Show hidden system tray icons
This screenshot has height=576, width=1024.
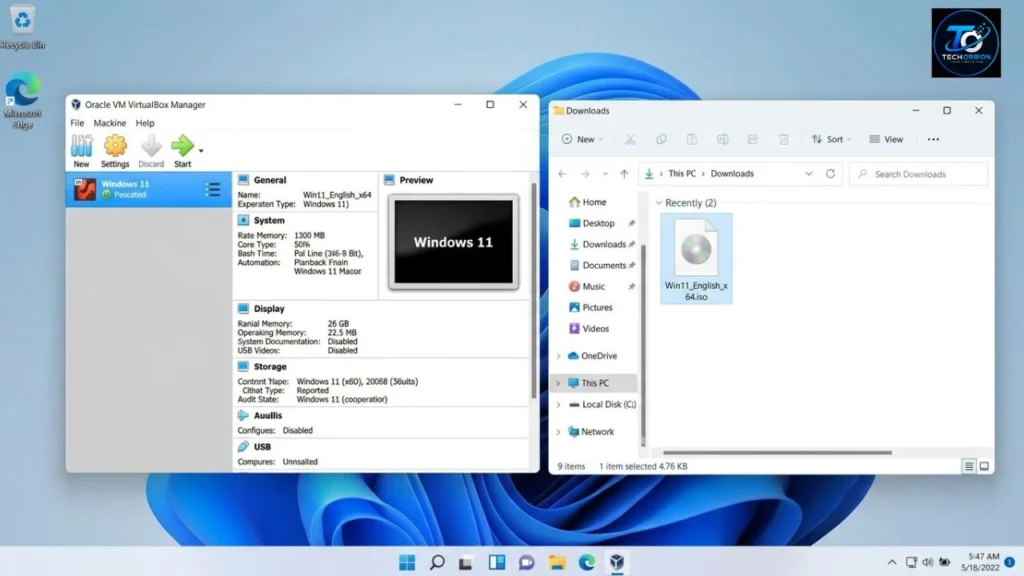pos(891,562)
